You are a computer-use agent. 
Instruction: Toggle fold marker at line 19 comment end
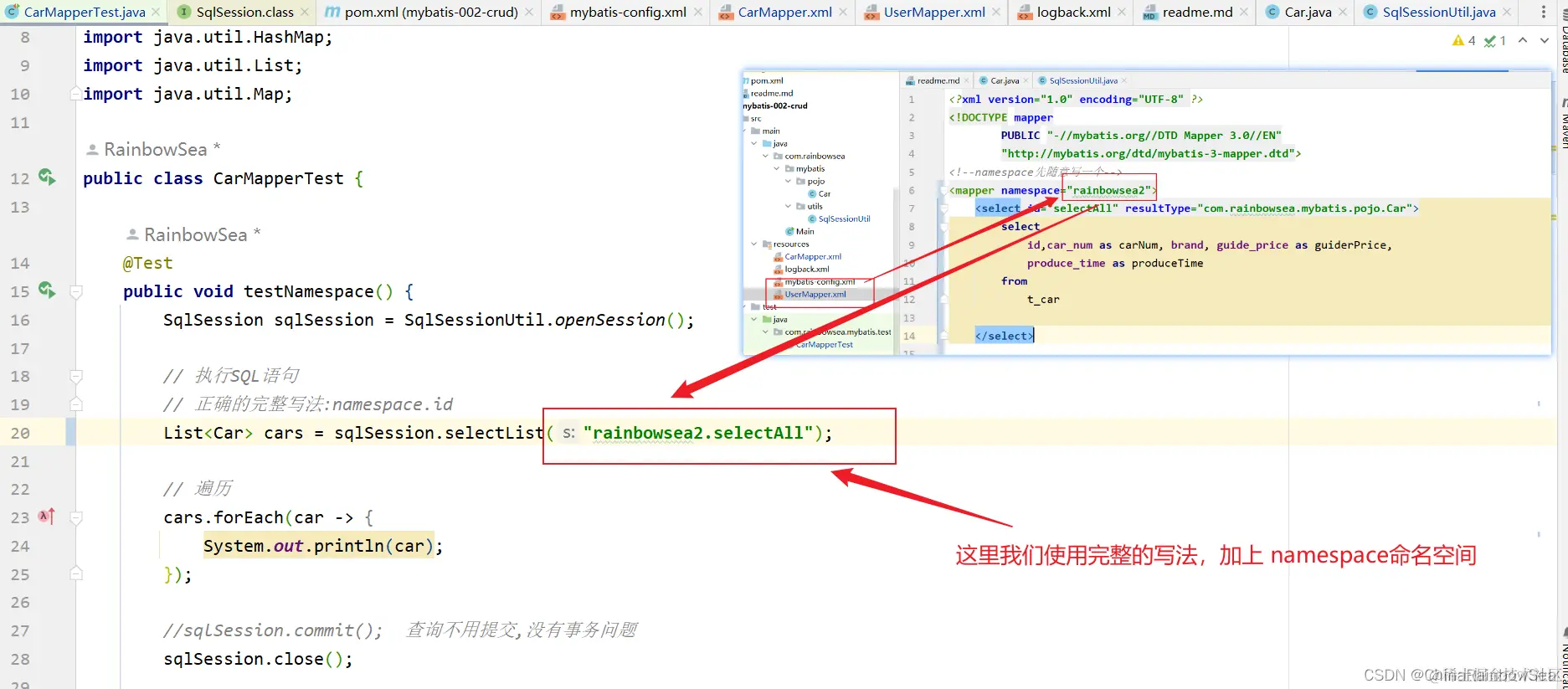[x=76, y=404]
